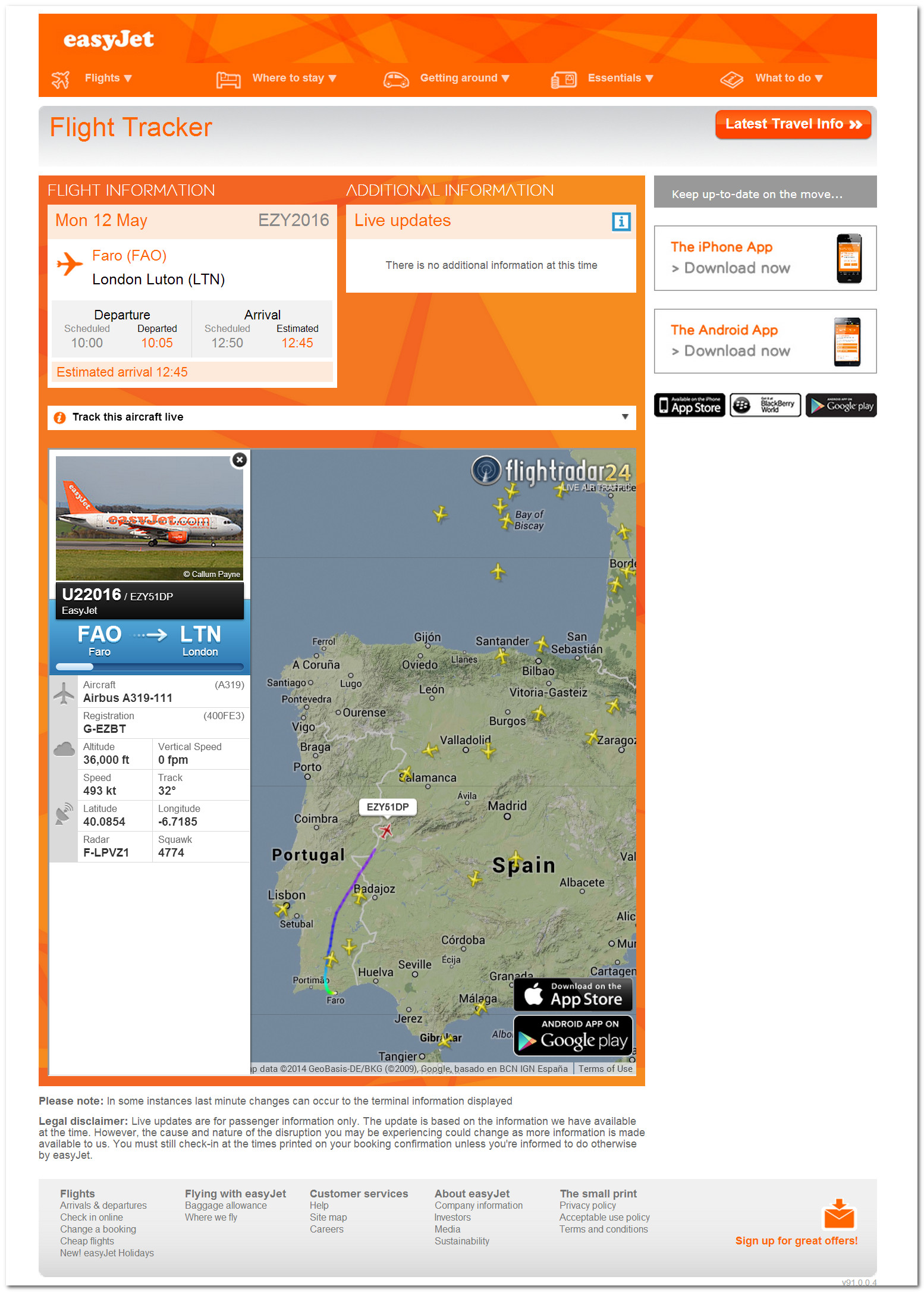Open Baggage allowance footer link

pos(226,1205)
